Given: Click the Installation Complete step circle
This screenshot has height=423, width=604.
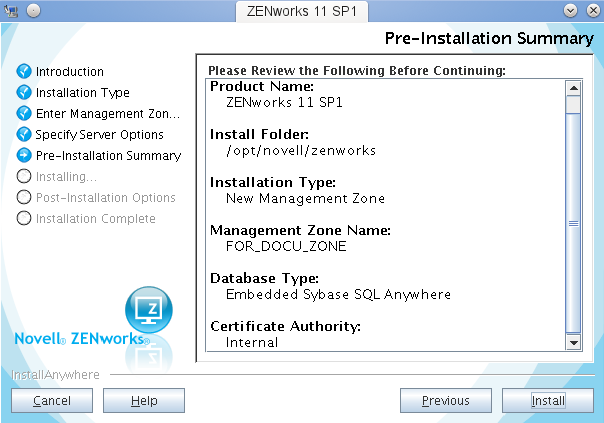Looking at the screenshot, I should coord(25,219).
